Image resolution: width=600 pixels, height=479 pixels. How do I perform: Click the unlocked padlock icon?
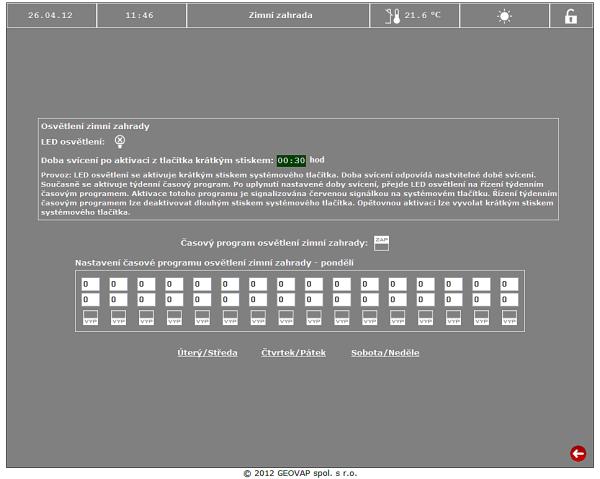(x=571, y=16)
